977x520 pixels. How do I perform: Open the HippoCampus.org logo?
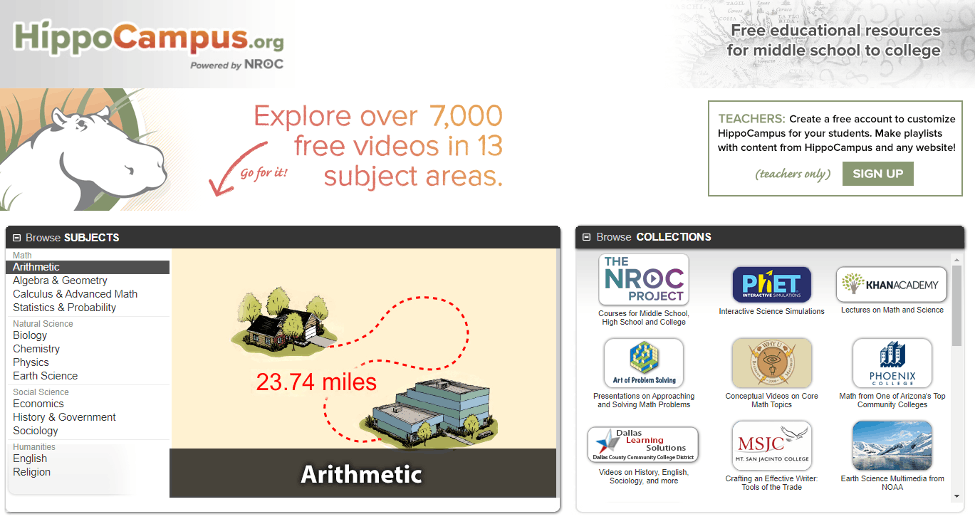[148, 38]
